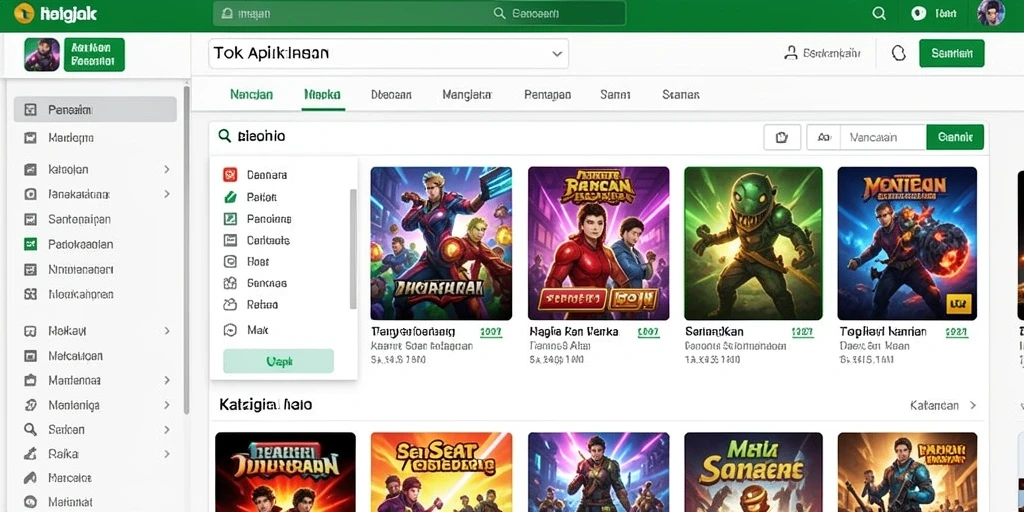Click the icon button left of Aa field
Image resolution: width=1024 pixels, height=512 pixels.
click(x=782, y=137)
